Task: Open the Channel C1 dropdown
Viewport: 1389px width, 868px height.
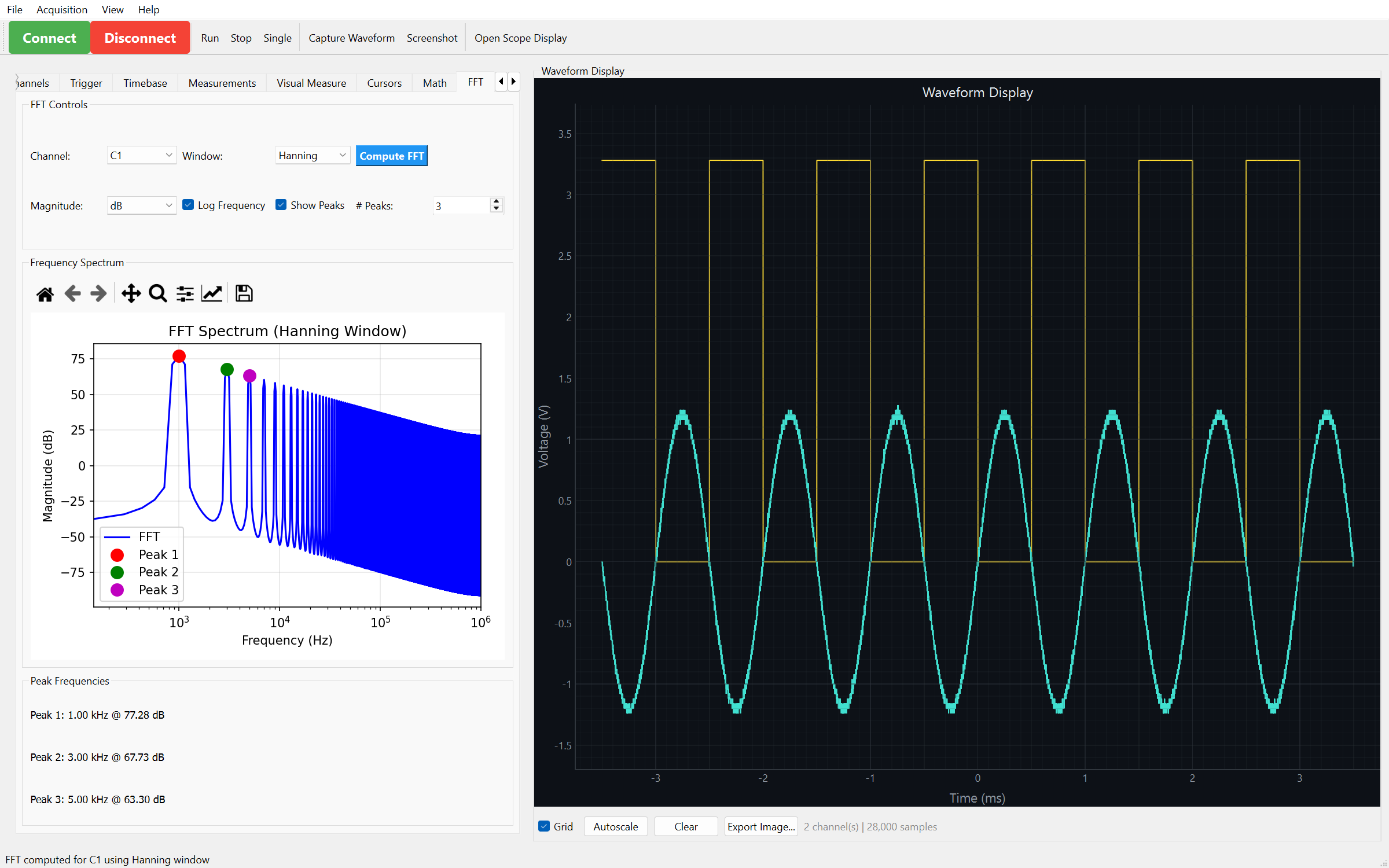Action: pos(141,156)
